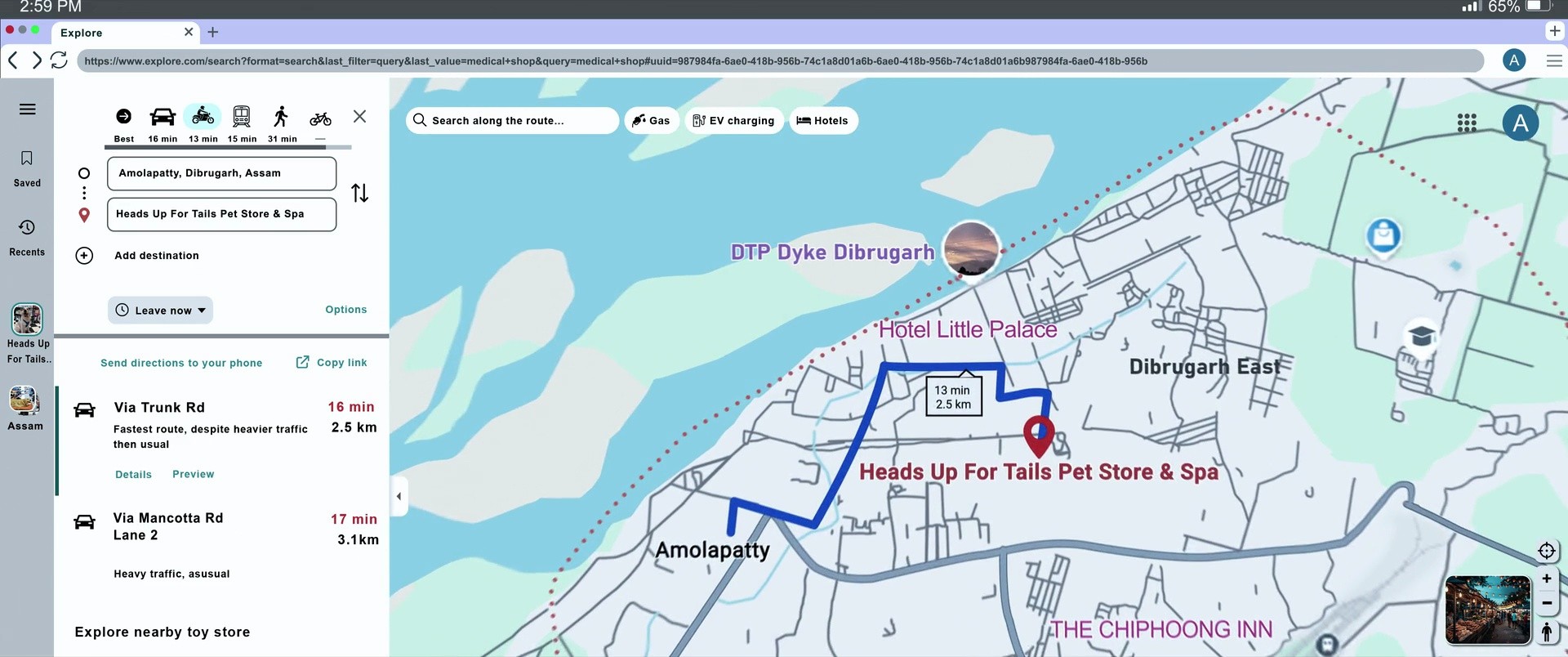Choose the bicycle mode icon
Viewport: 1568px width, 657px height.
click(320, 119)
